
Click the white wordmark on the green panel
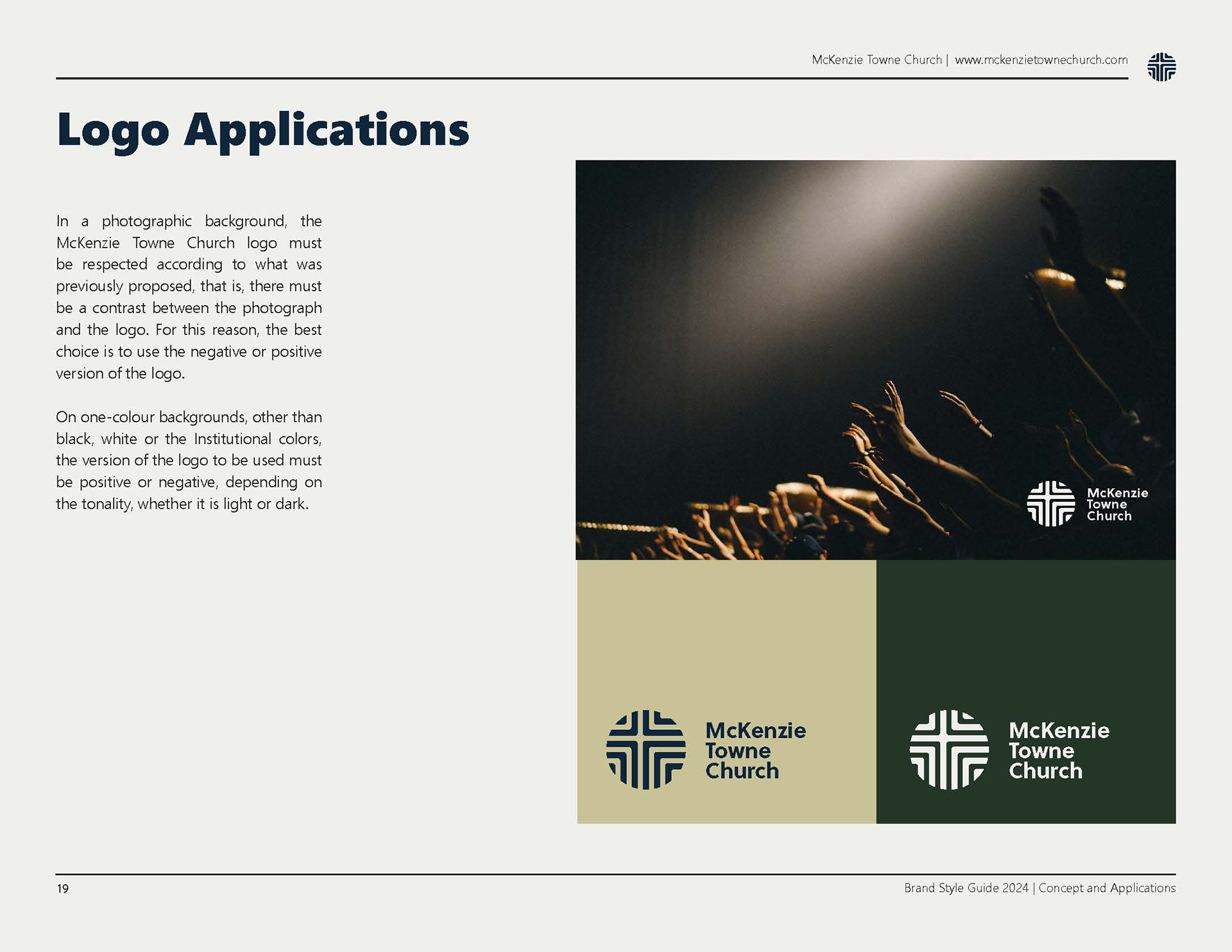tap(1059, 750)
